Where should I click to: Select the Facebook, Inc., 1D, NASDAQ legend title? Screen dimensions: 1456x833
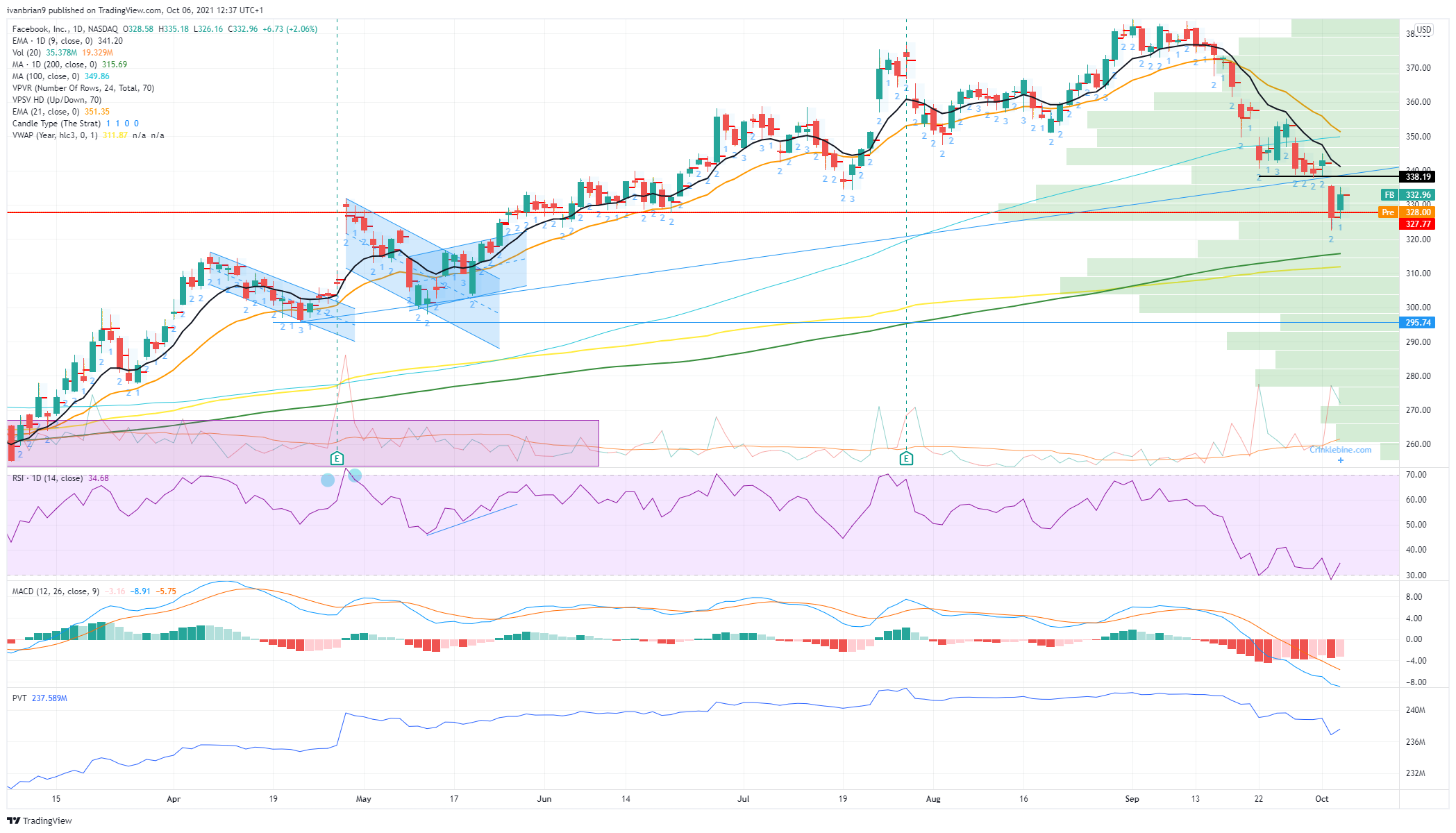click(65, 29)
